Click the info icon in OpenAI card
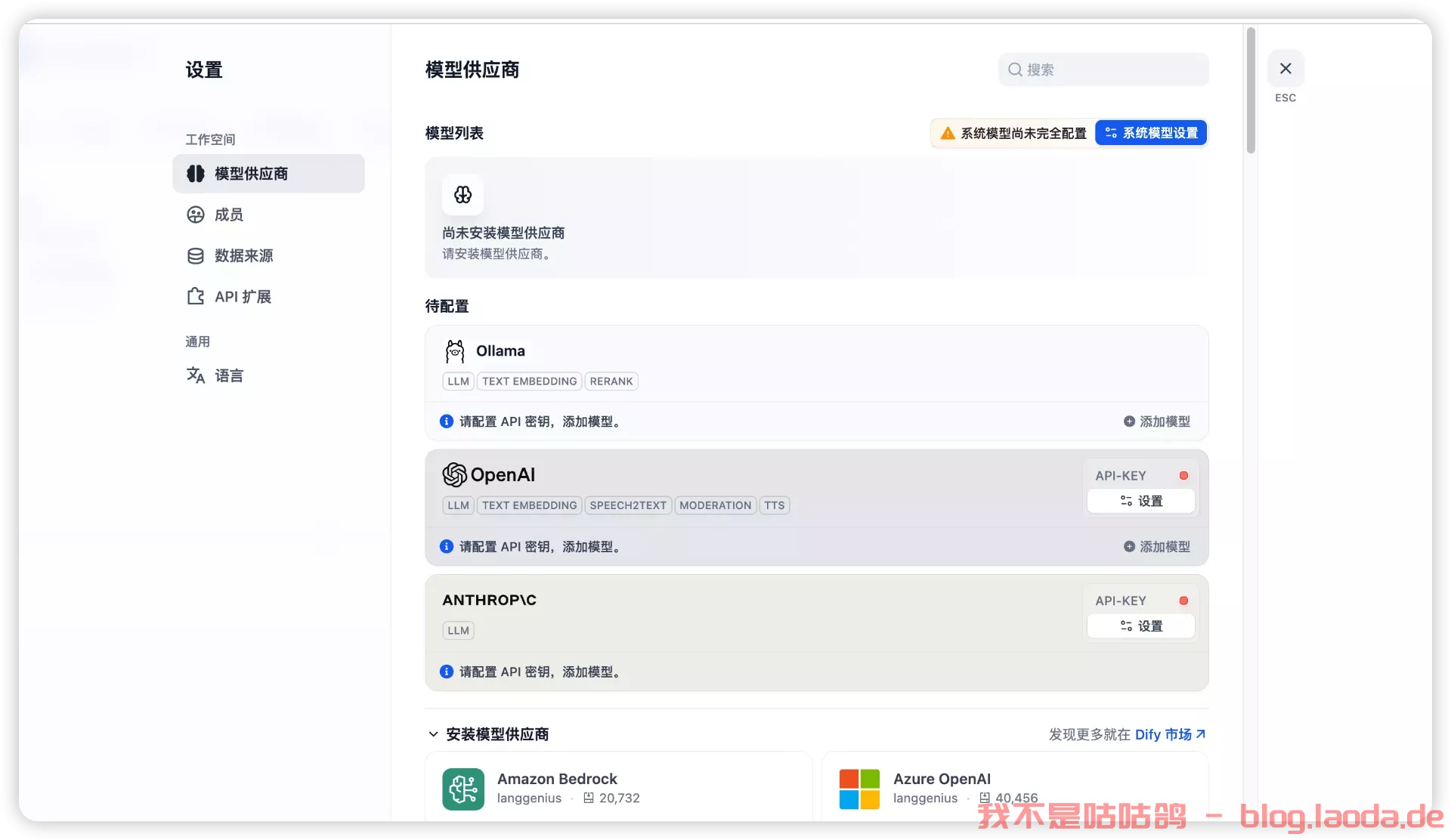Screen dimensions: 1451x840 coord(447,546)
